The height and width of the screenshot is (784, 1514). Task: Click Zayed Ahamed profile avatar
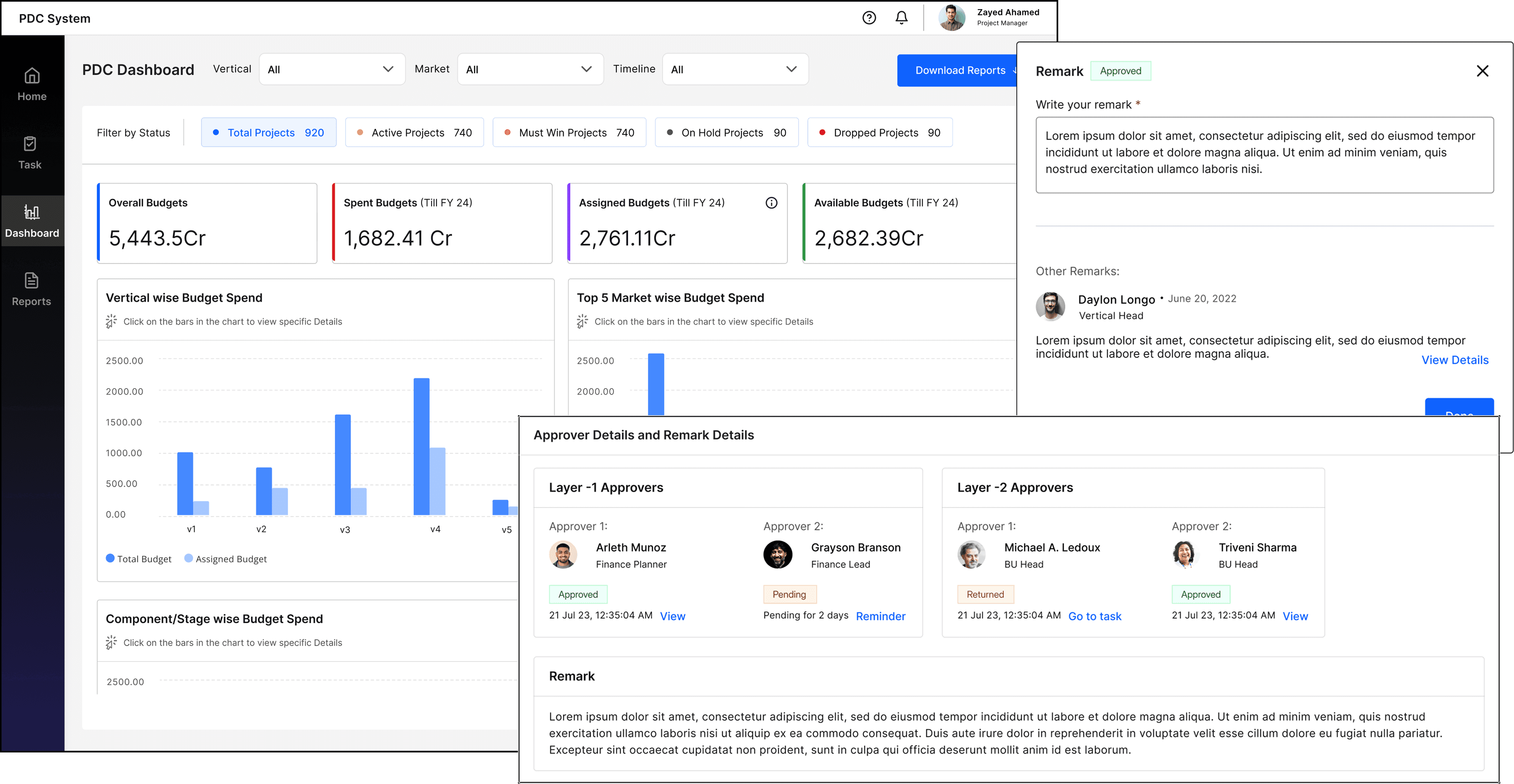coord(952,17)
